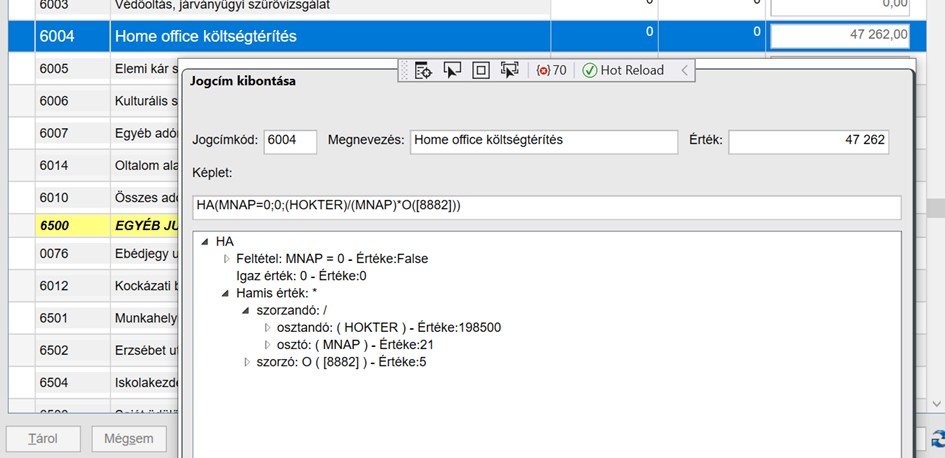Toggle the Display Layout Adorners icon

[x=480, y=71]
